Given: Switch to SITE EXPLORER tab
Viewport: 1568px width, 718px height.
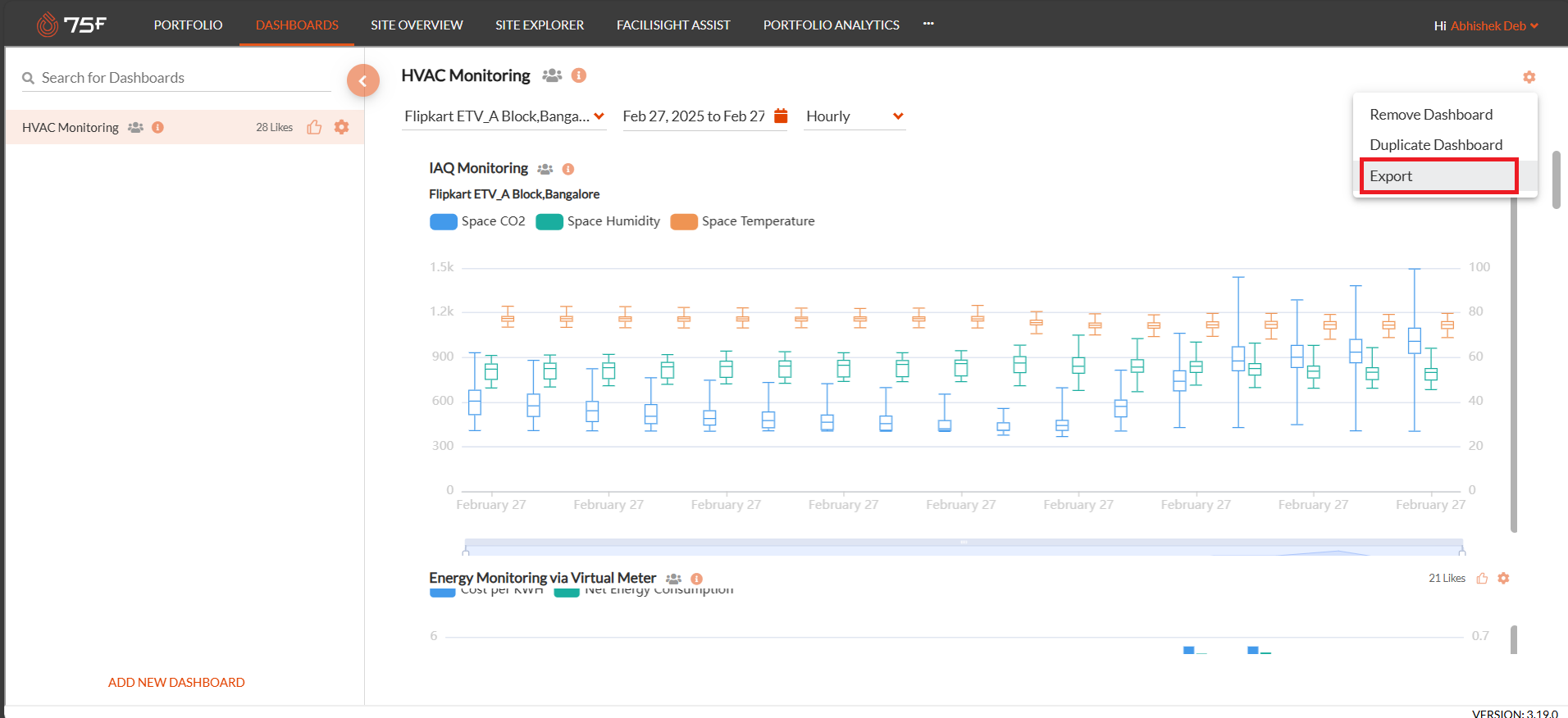Looking at the screenshot, I should [x=540, y=25].
